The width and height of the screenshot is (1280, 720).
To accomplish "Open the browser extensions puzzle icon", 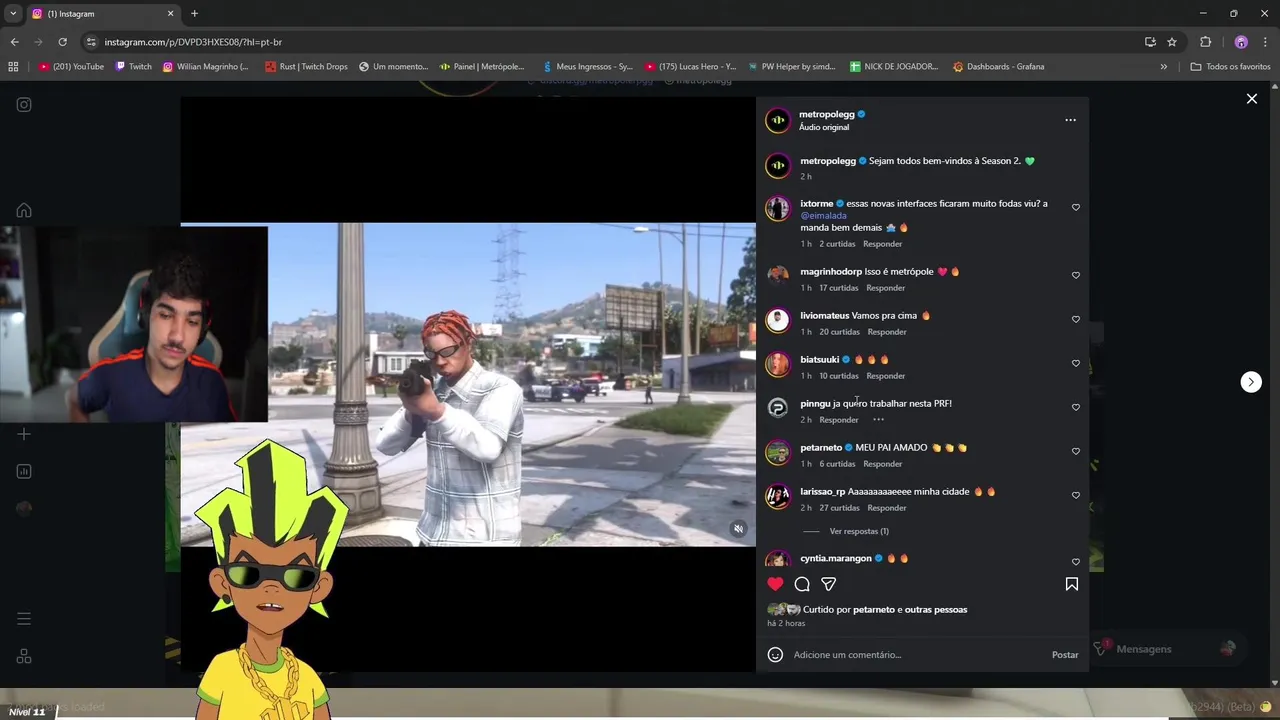I will [x=1205, y=42].
